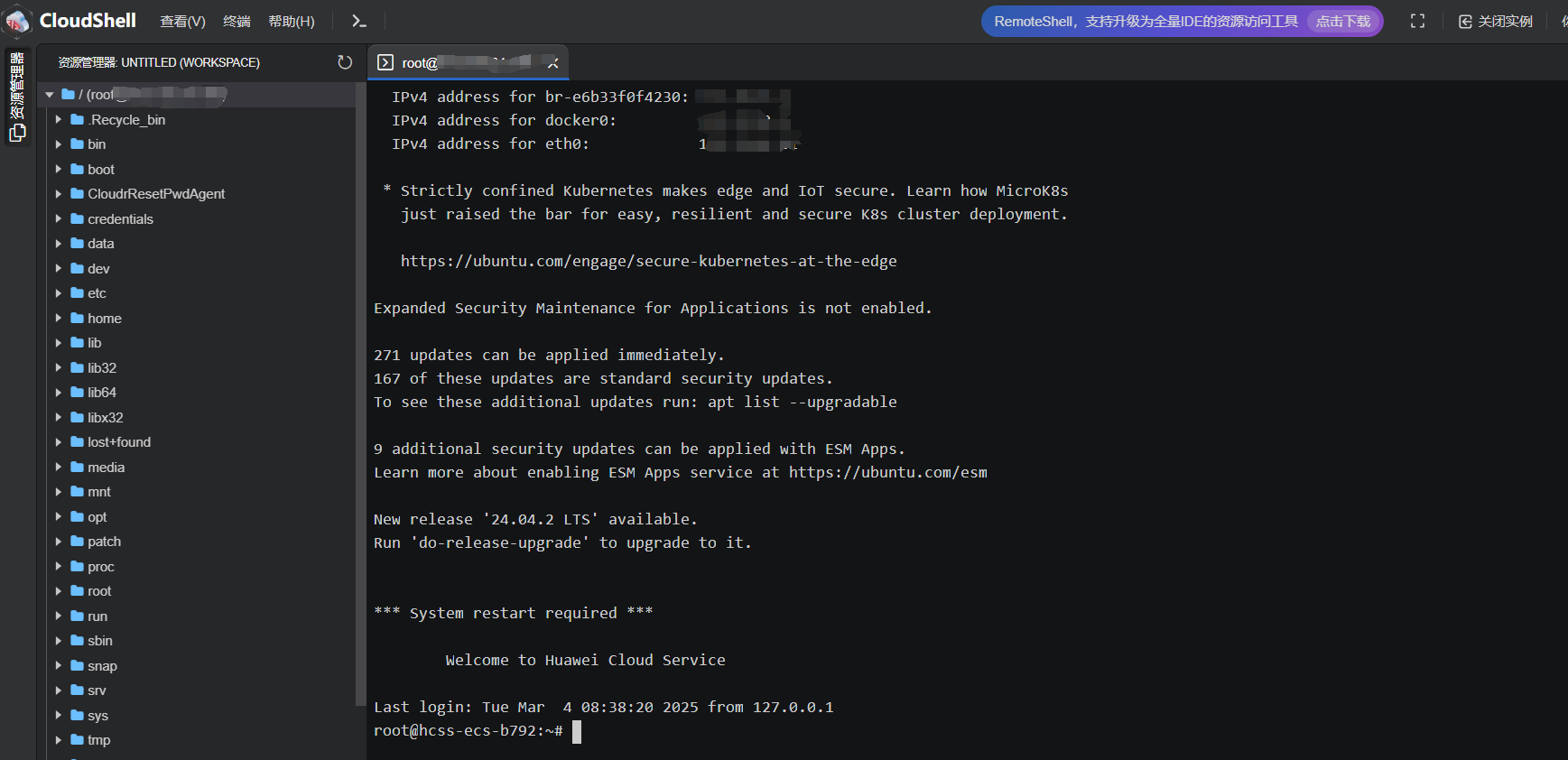1568x760 pixels.
Task: Select the patch folder icon
Action: [77, 542]
